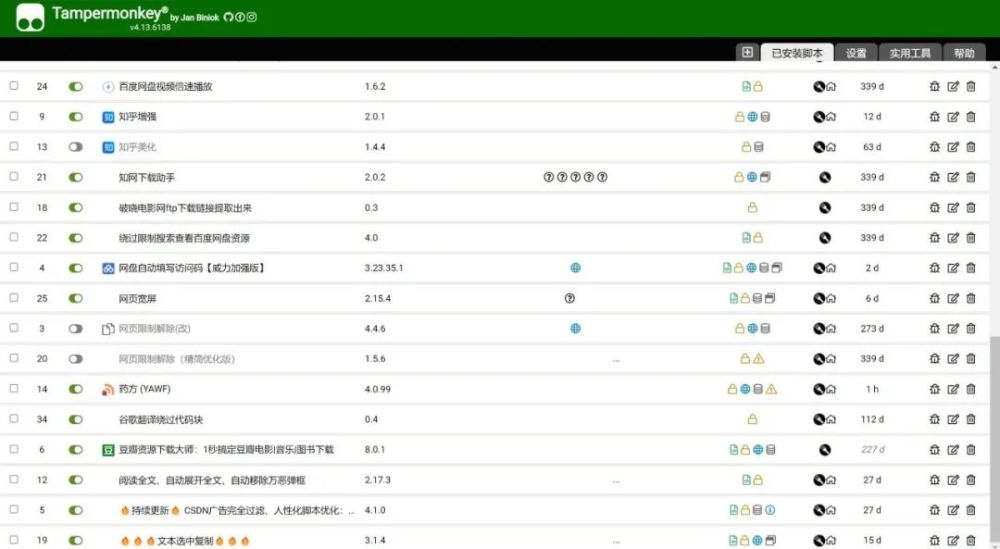
Task: Select checkbox of 药方 (YAWF) row
Action: 14,388
